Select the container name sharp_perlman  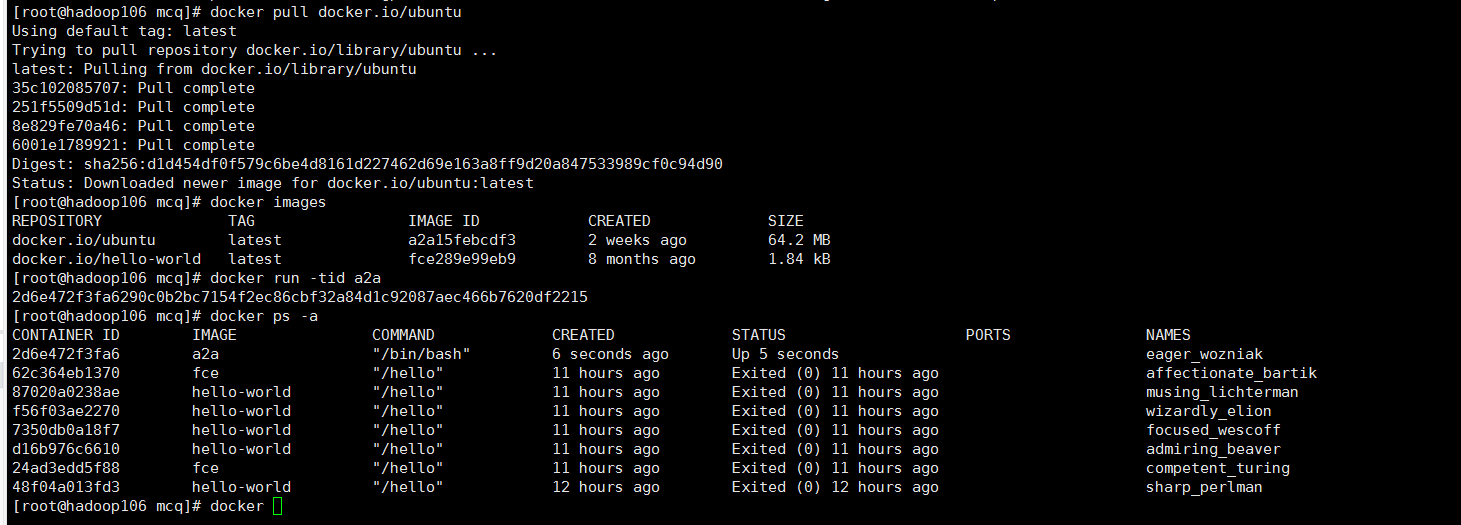[x=1204, y=487]
